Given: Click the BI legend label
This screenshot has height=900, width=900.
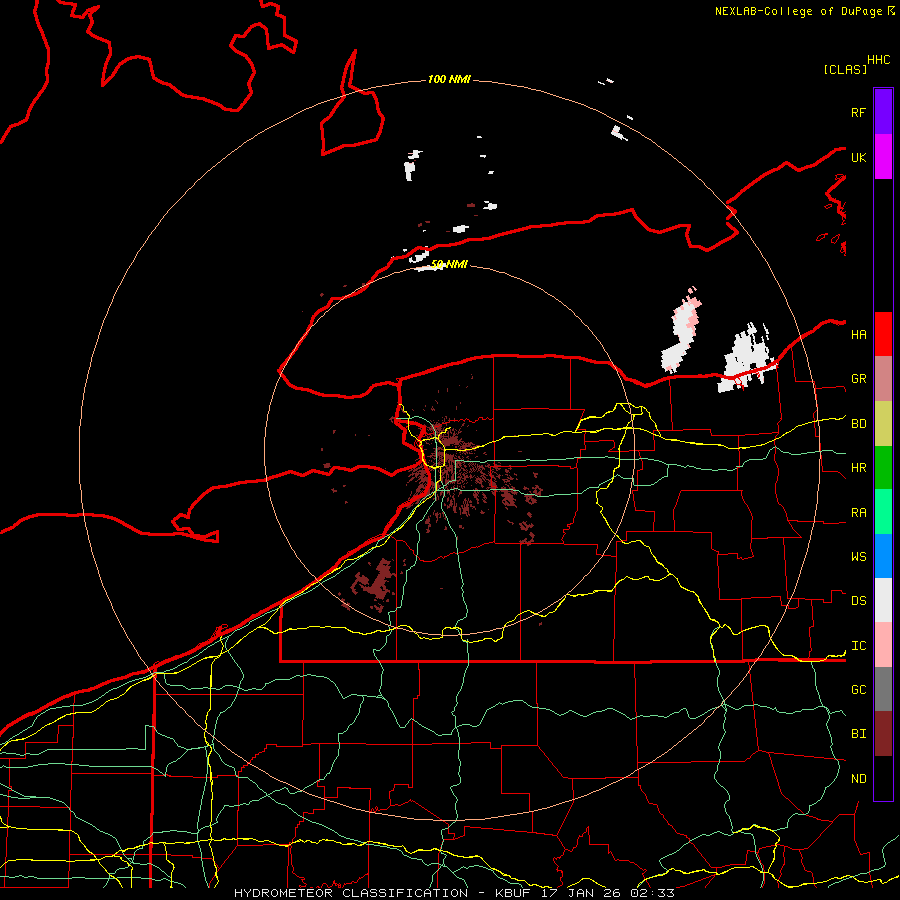Looking at the screenshot, I should 858,734.
